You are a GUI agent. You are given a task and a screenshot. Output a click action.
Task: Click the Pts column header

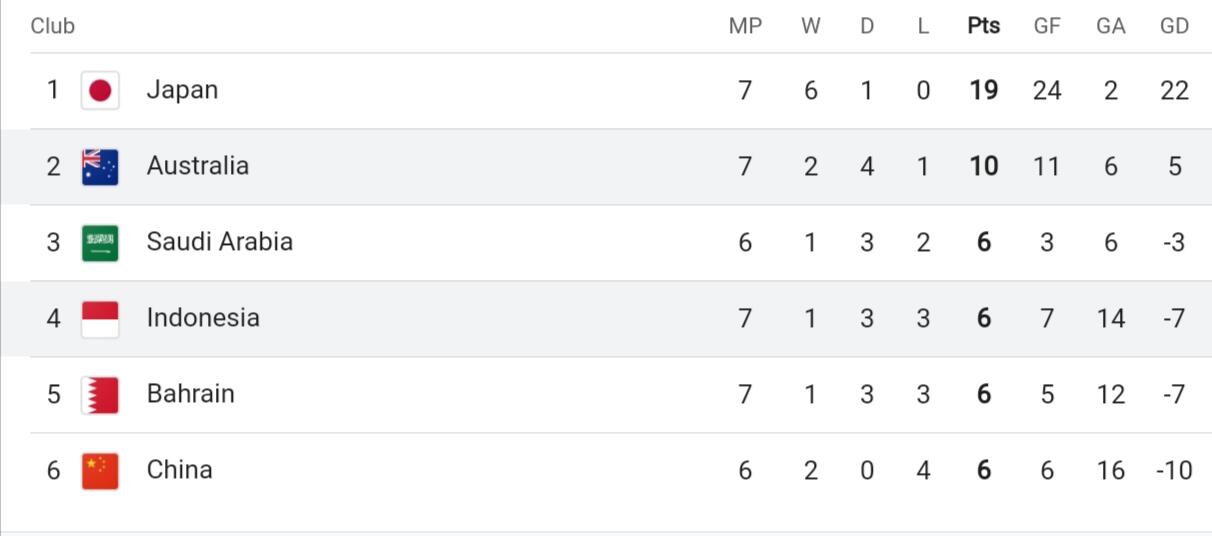(x=984, y=27)
